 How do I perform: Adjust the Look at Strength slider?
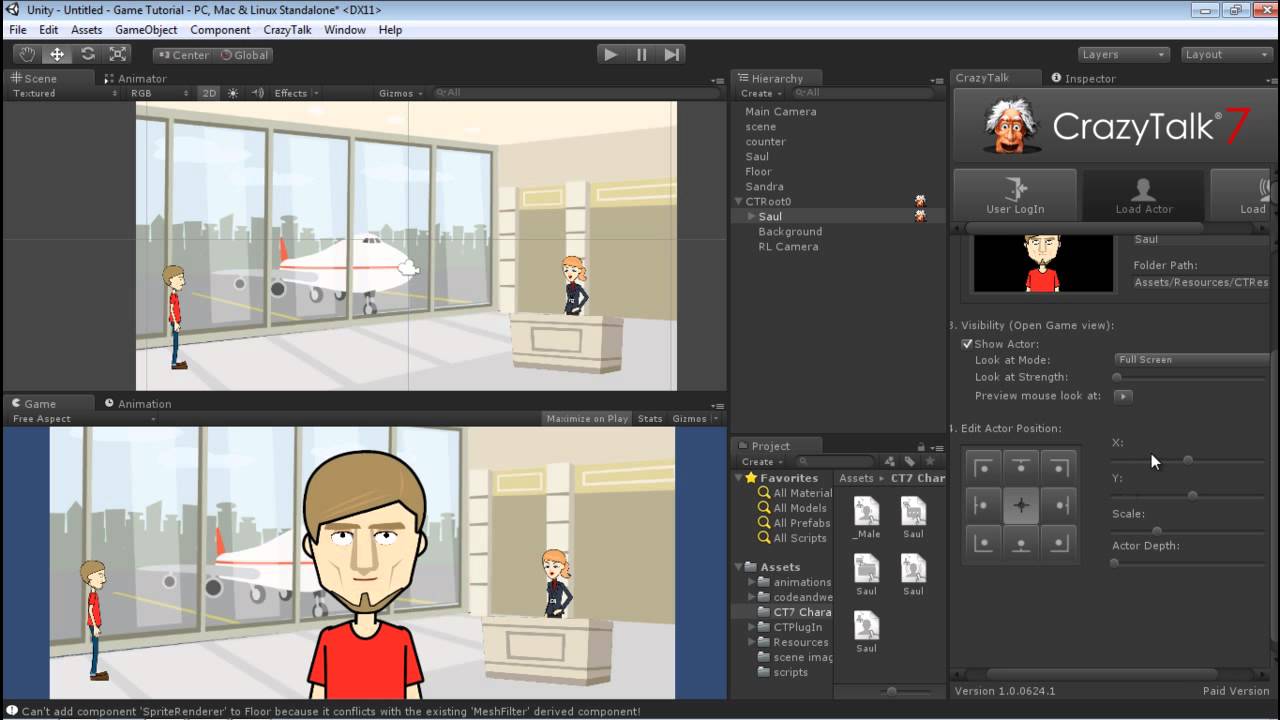[x=1190, y=378]
